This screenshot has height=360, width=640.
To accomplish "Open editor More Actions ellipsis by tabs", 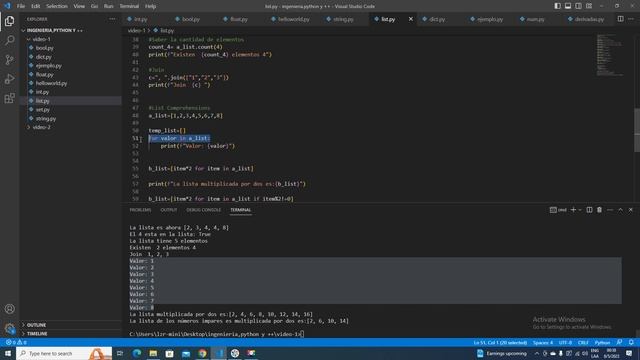I will 631,19.
